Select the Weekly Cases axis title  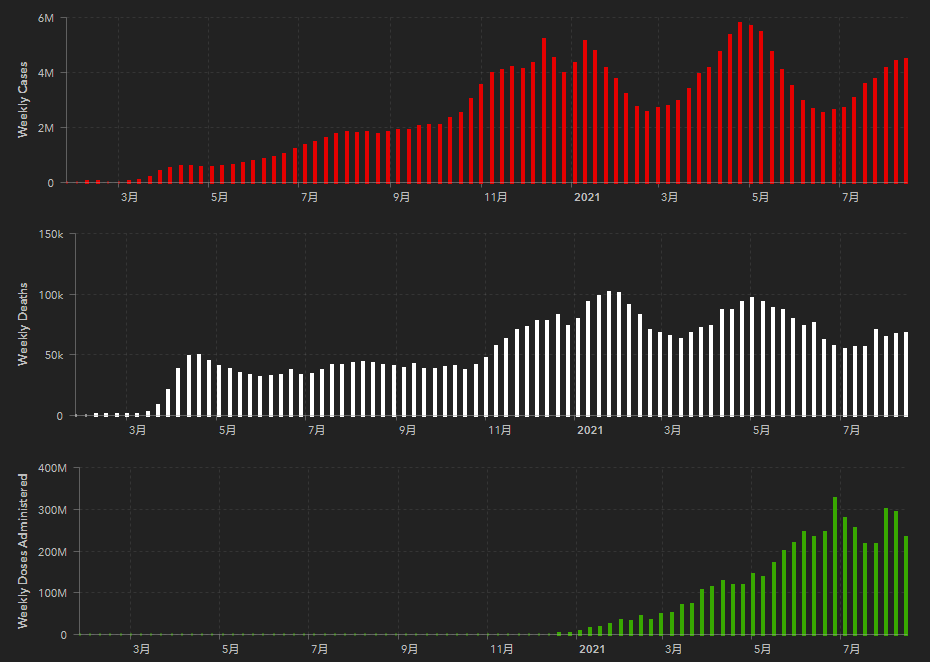click(x=23, y=100)
